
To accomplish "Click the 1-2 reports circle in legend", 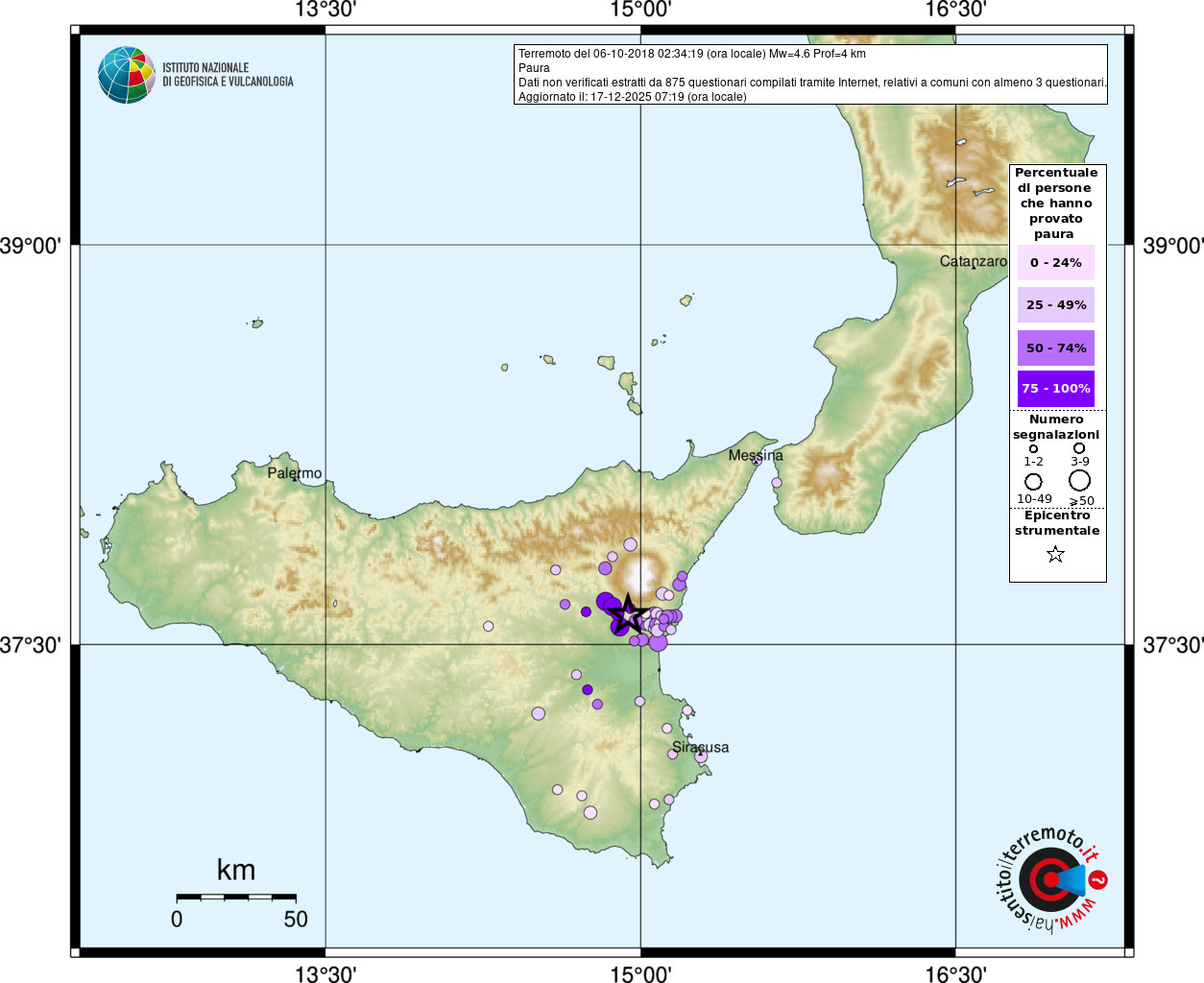I will 1033,448.
